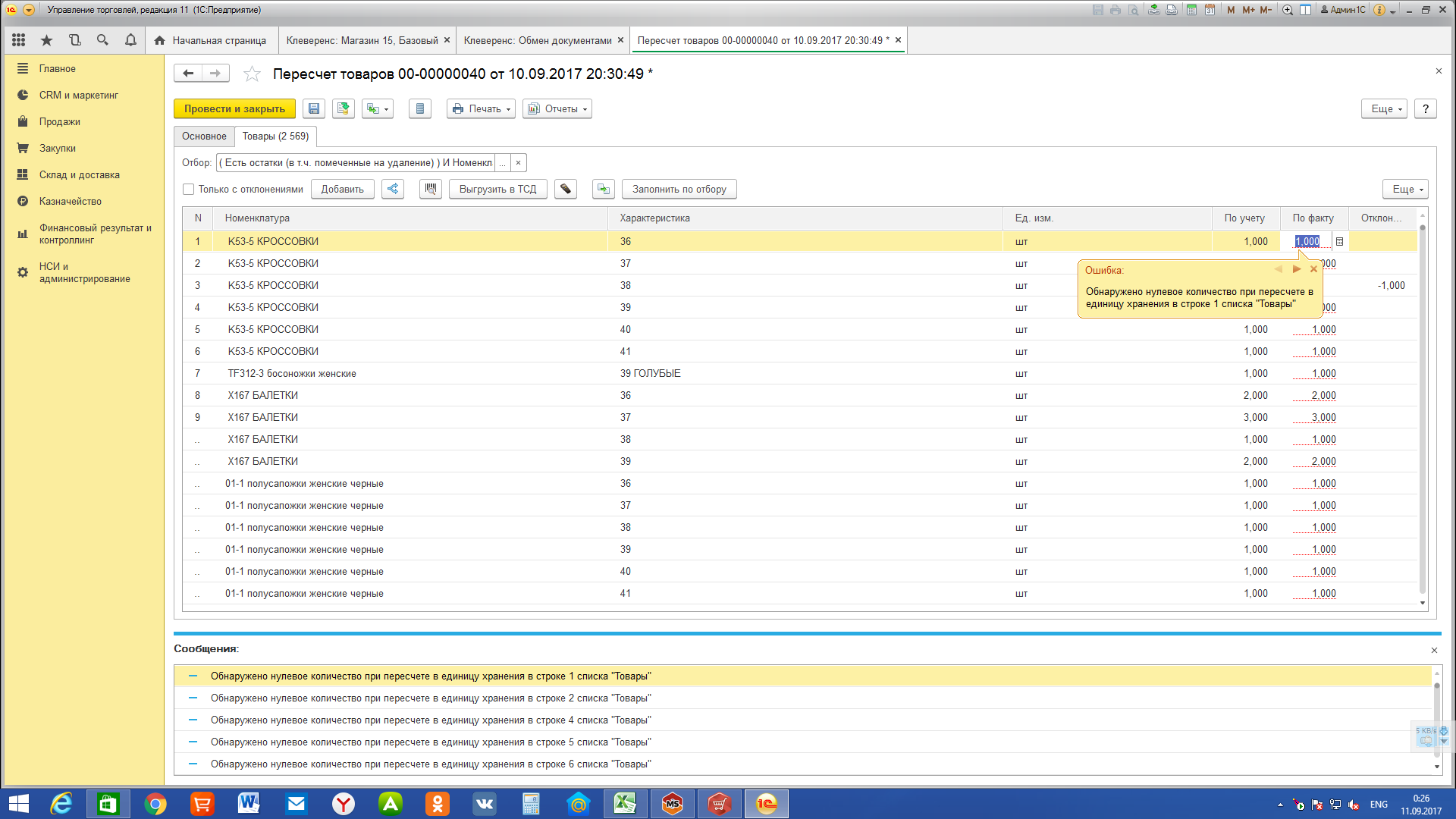Click the zoom scale magnifier icon
1456x819 pixels.
point(1288,10)
